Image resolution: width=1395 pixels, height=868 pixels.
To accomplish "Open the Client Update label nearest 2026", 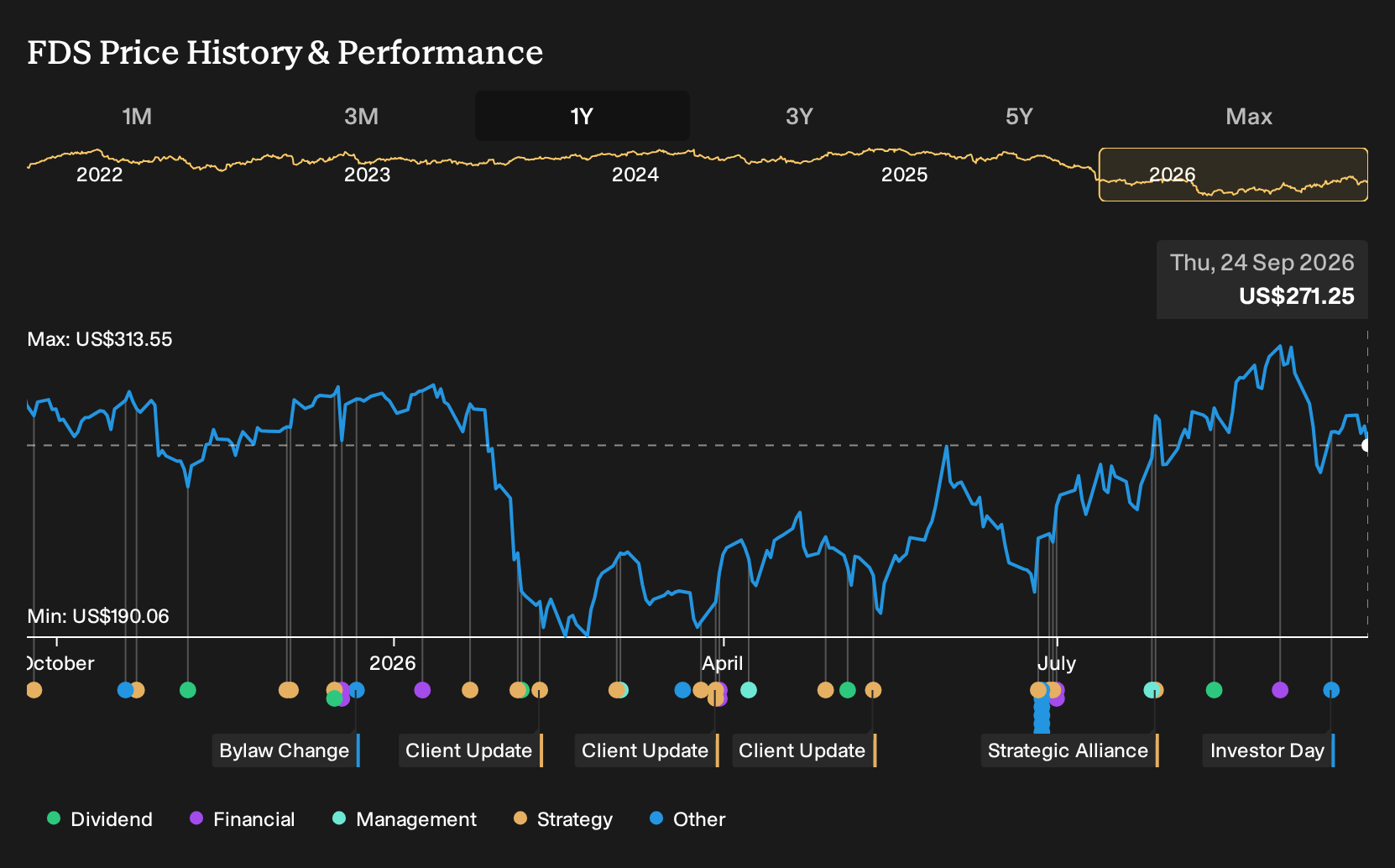I will point(471,750).
